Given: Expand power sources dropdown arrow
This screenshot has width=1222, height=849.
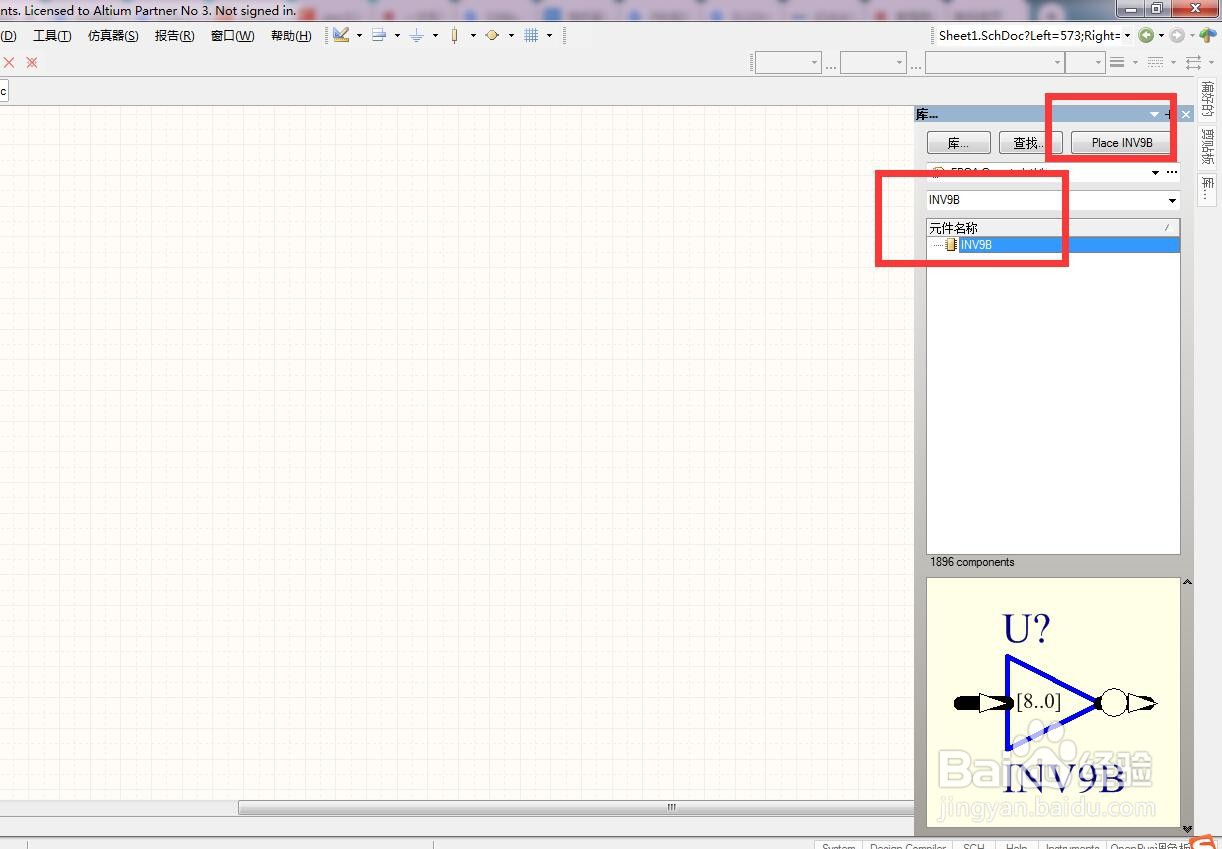Looking at the screenshot, I should [x=435, y=35].
